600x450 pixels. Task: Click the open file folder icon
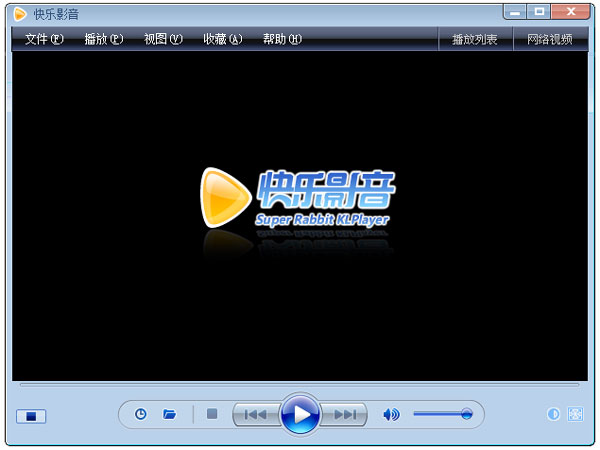click(x=170, y=414)
